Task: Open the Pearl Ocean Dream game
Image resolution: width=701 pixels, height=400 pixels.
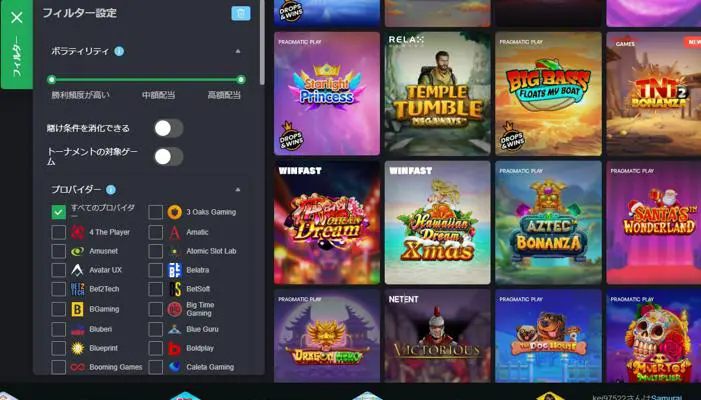Action: [x=327, y=223]
